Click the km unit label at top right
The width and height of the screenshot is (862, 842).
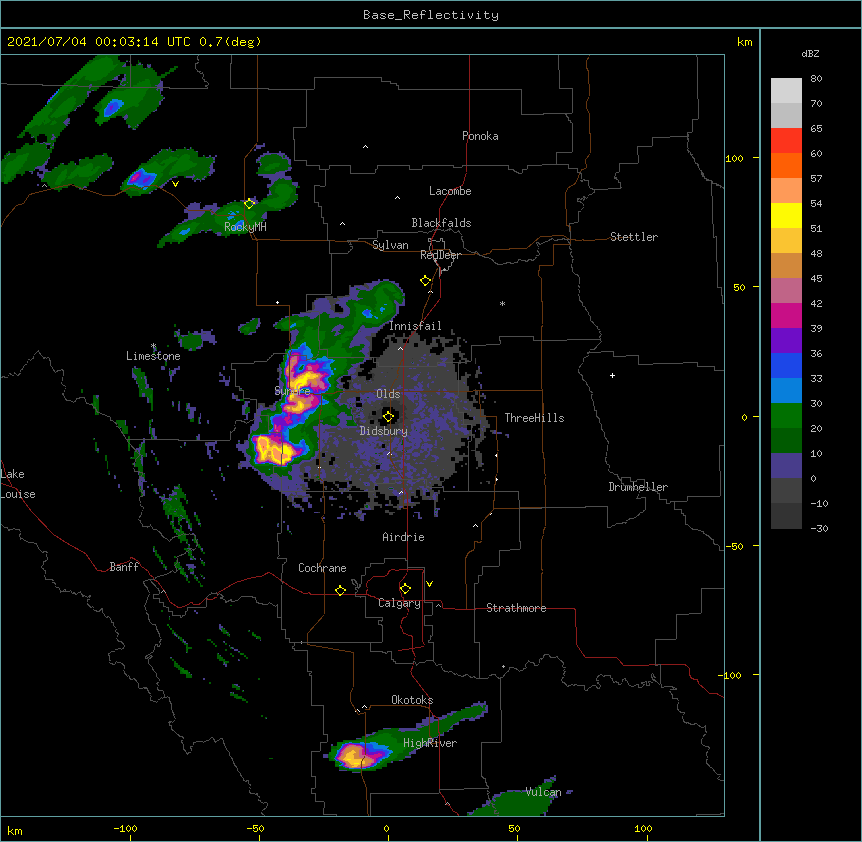[x=745, y=42]
